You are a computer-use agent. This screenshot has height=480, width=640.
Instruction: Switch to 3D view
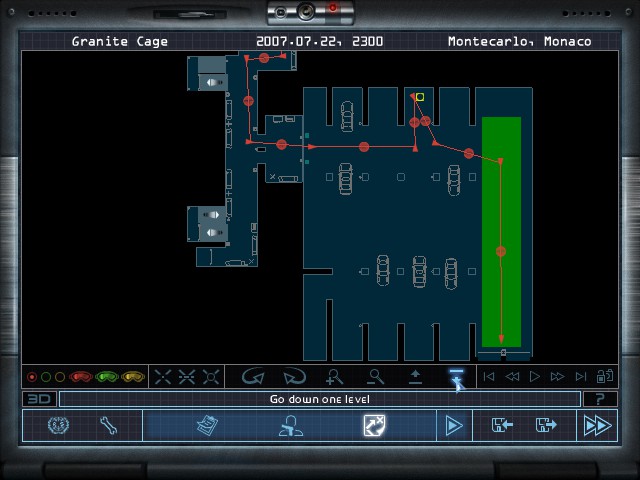click(39, 399)
